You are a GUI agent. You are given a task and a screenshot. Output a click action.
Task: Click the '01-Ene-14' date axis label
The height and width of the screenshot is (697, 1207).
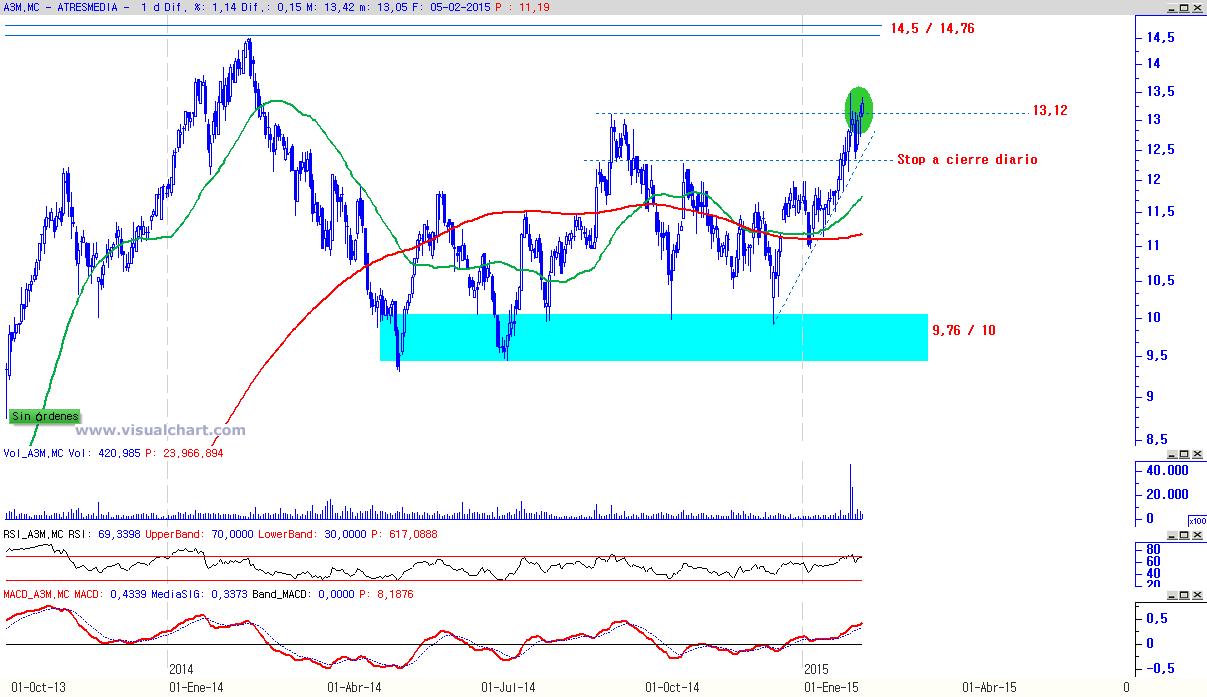pyautogui.click(x=194, y=688)
